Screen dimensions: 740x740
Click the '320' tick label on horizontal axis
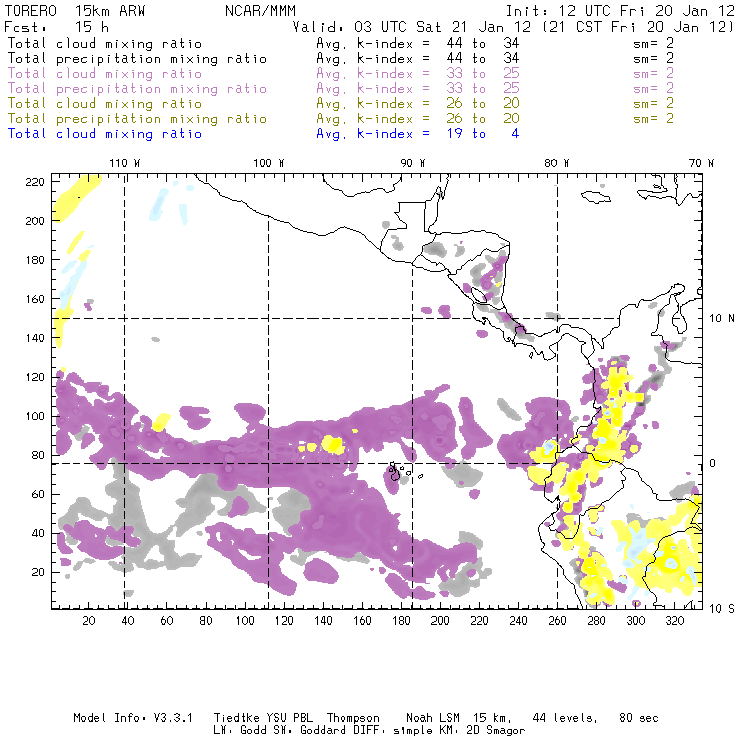[x=674, y=621]
